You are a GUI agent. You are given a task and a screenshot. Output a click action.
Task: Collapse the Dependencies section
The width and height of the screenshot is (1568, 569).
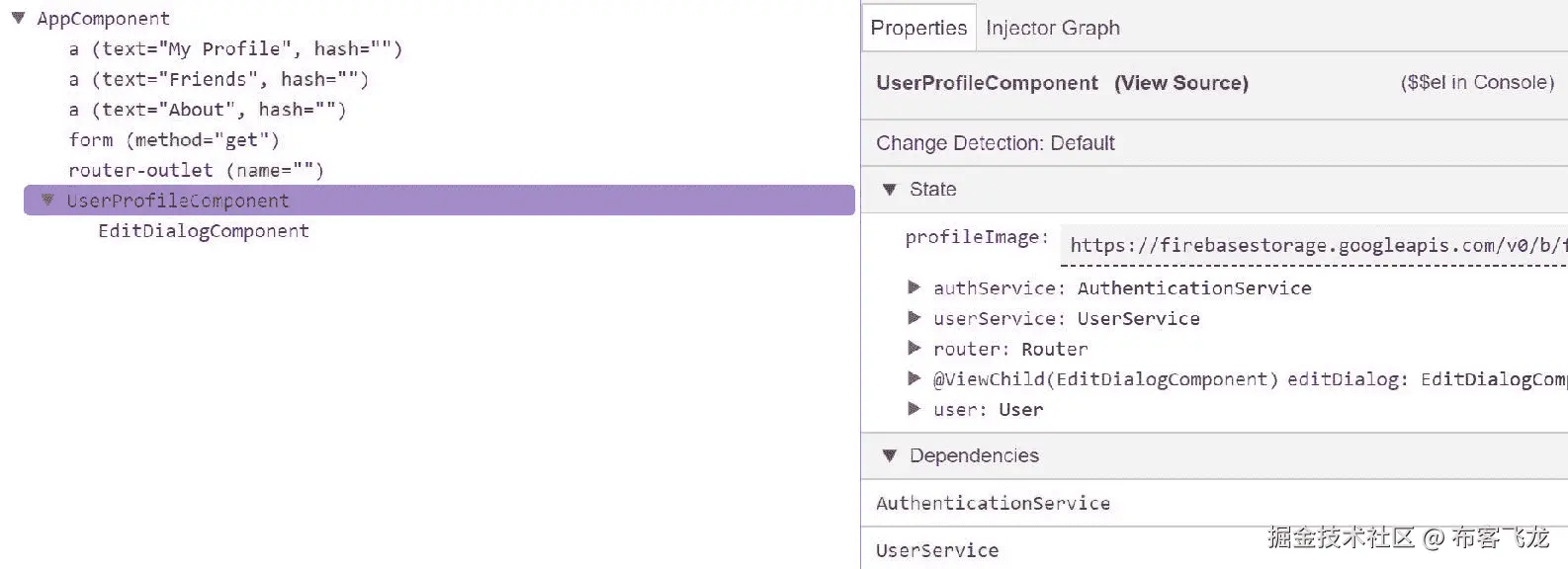(x=889, y=456)
